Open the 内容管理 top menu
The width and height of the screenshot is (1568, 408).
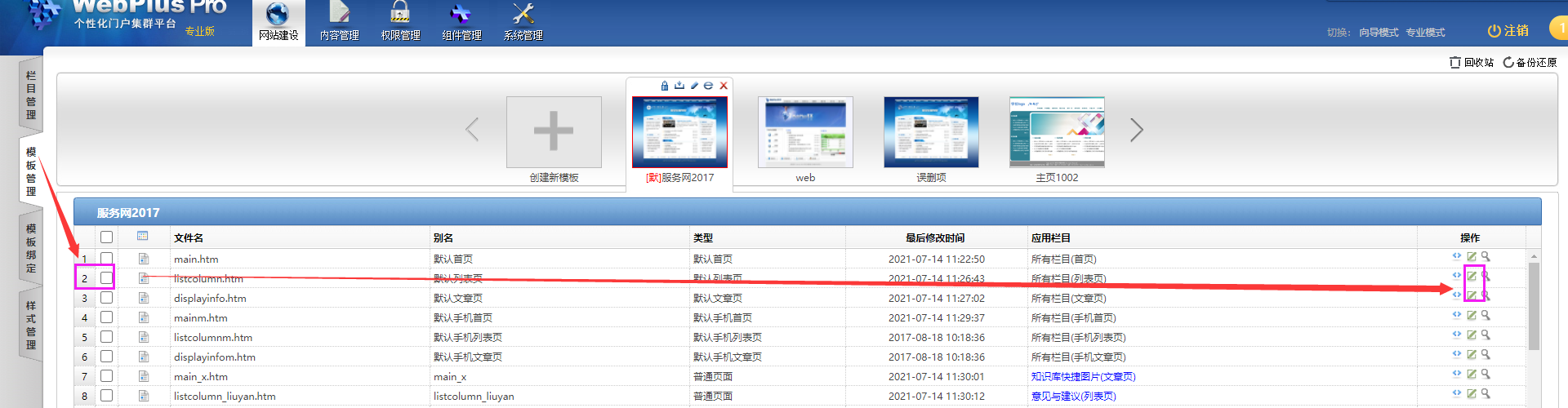[x=339, y=23]
